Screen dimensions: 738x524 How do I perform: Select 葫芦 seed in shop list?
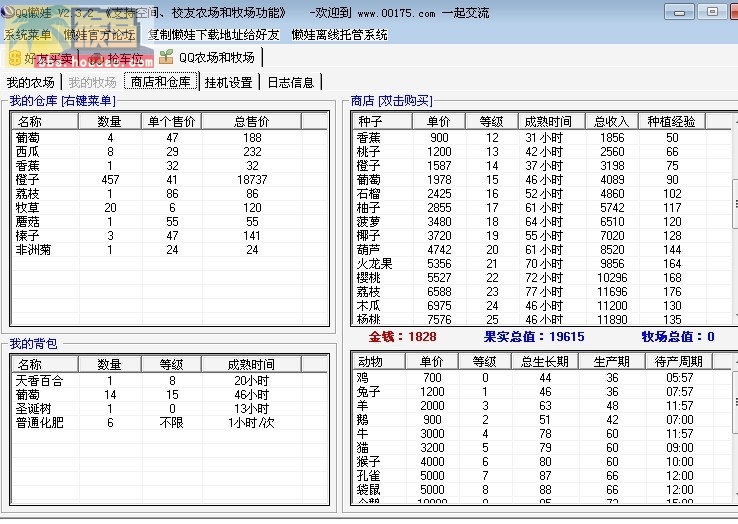pos(541,250)
